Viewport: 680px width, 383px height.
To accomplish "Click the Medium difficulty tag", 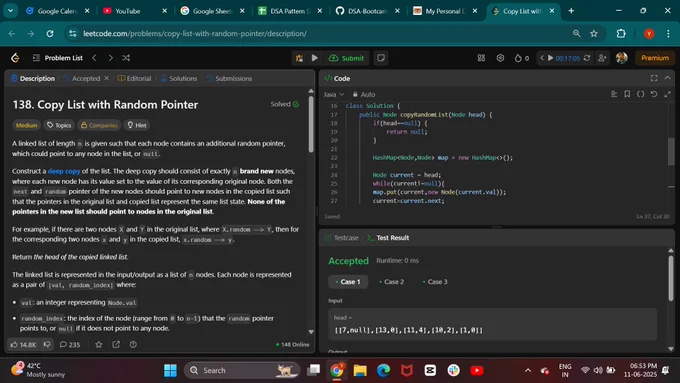I will point(26,125).
